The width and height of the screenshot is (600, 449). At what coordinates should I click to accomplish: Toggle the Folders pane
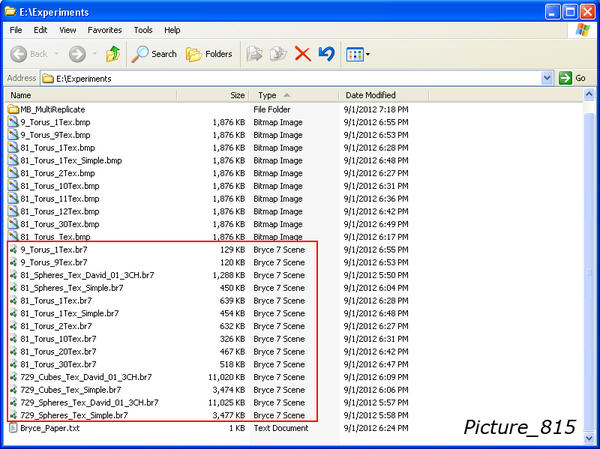coord(209,54)
